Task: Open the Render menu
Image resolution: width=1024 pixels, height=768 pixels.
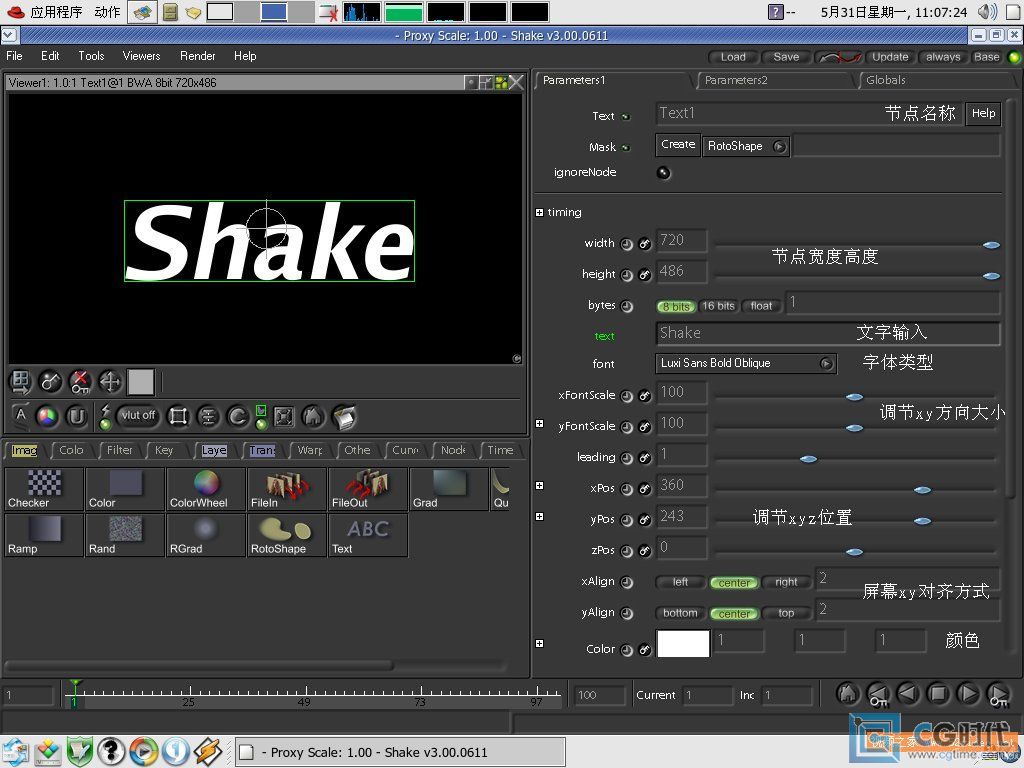Action: (197, 56)
